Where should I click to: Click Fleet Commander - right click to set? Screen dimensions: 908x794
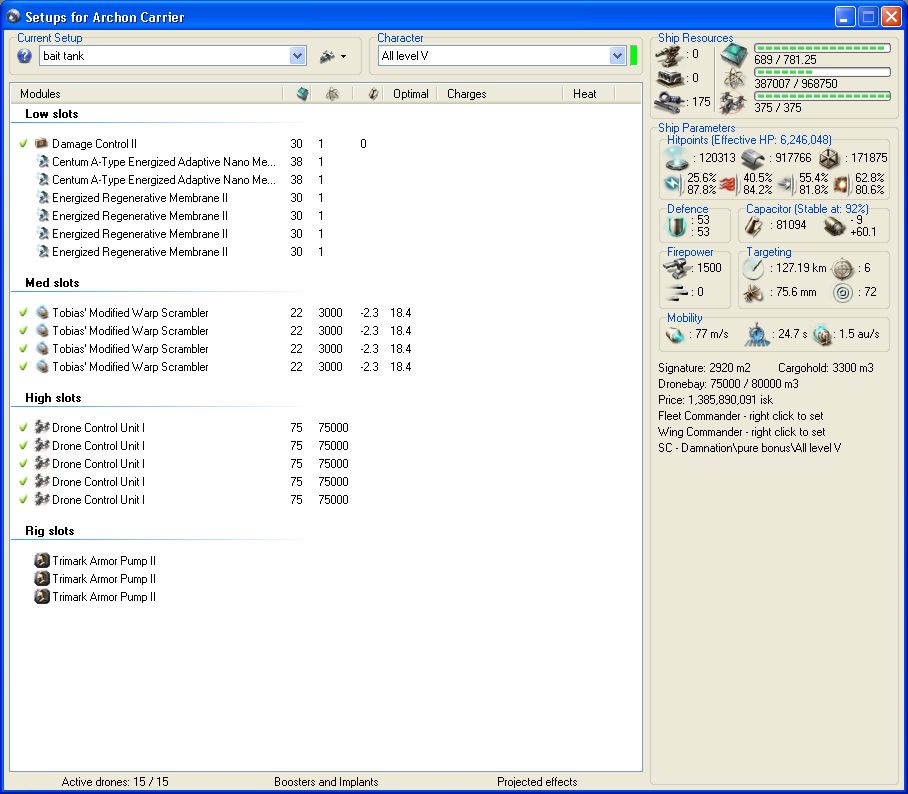[x=741, y=416]
